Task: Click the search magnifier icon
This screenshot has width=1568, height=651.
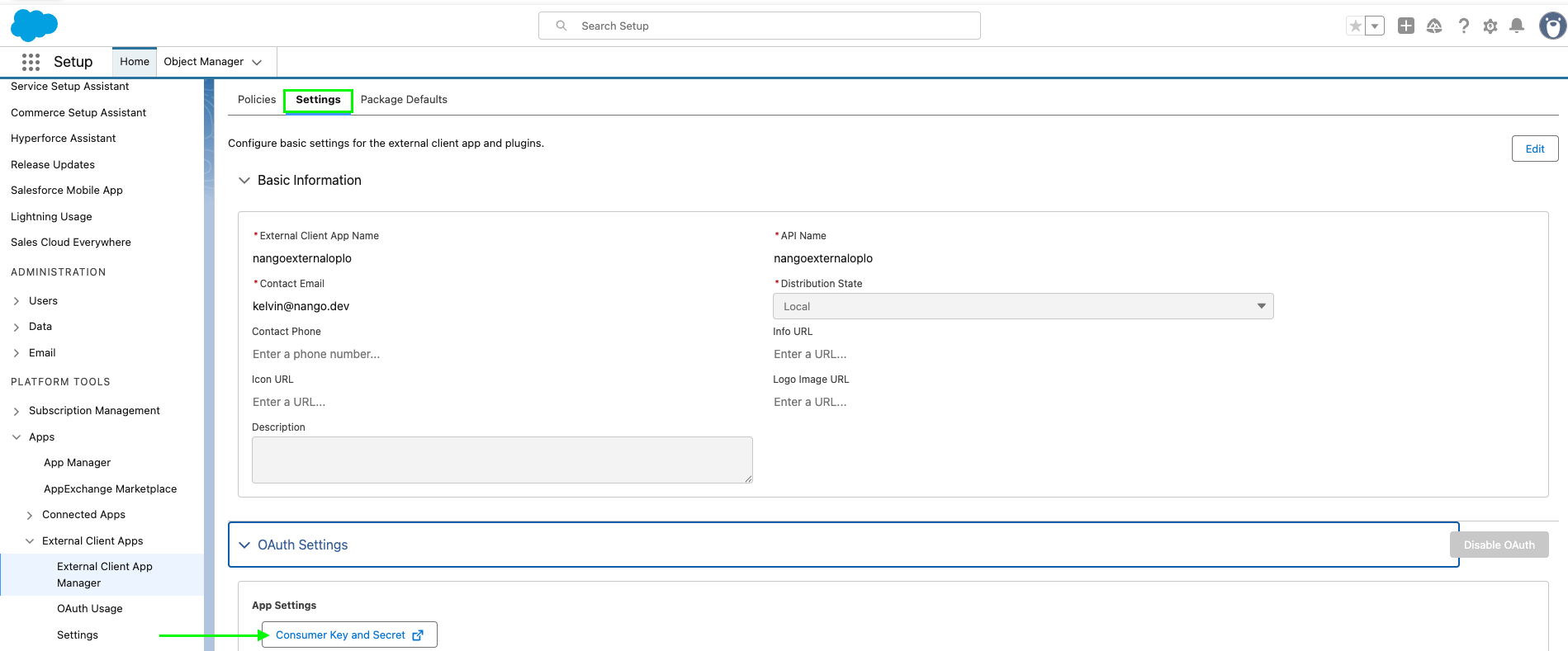Action: tap(561, 26)
